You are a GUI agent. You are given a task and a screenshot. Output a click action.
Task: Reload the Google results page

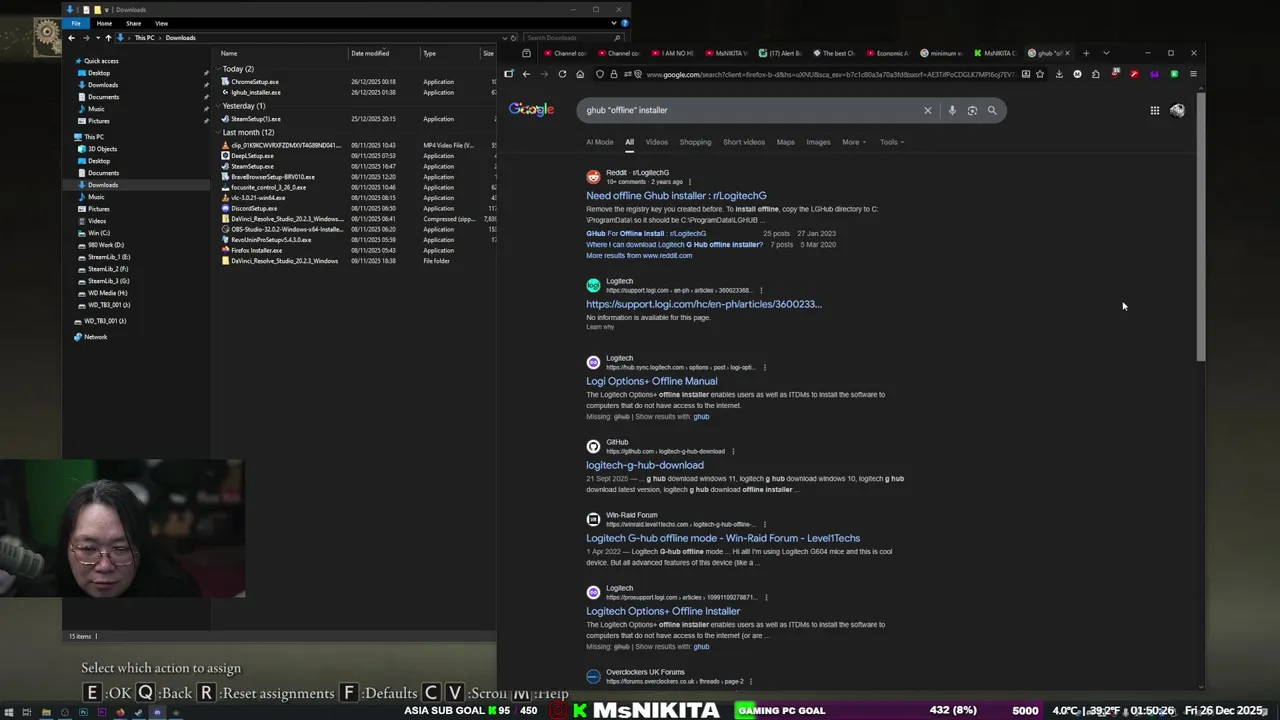562,74
